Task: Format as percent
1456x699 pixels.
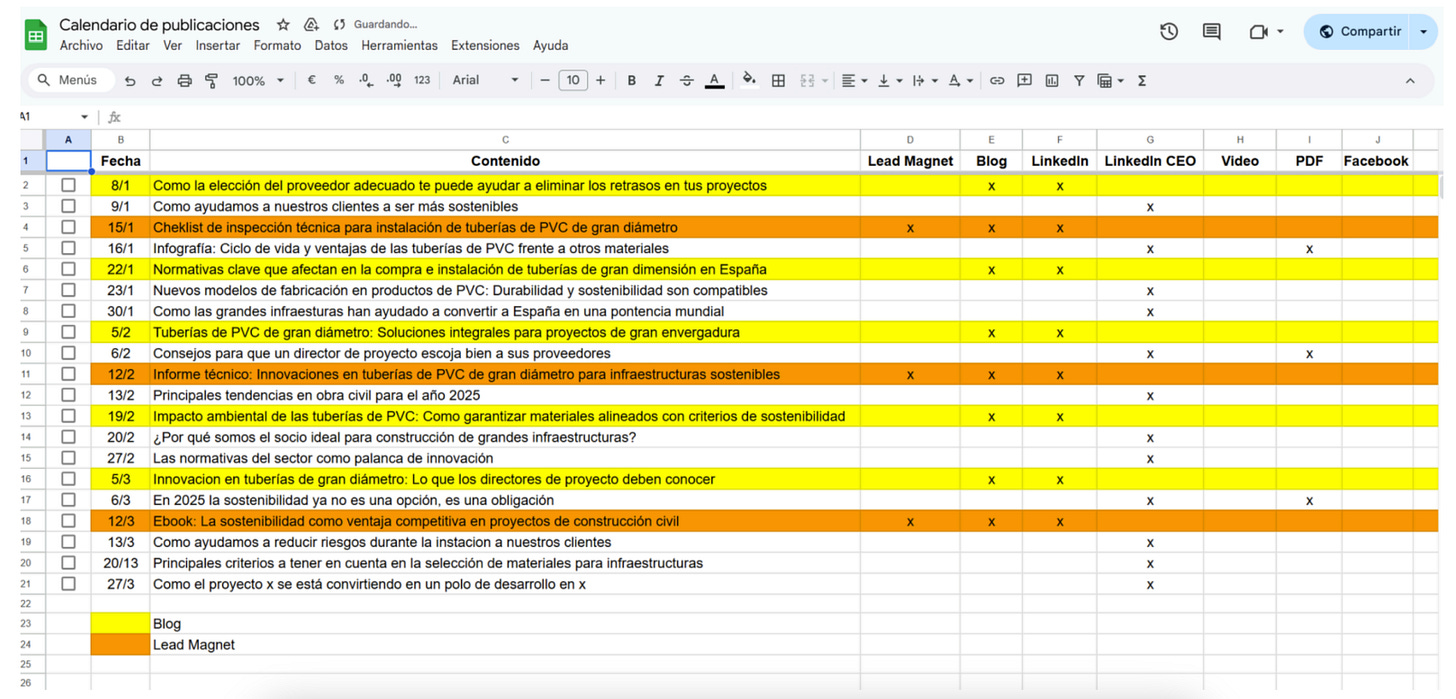Action: click(x=339, y=80)
